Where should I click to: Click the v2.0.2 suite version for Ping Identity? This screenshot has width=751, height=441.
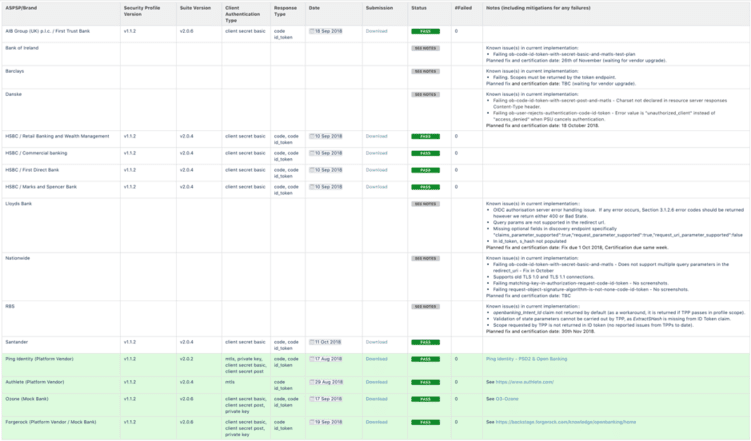(x=187, y=359)
